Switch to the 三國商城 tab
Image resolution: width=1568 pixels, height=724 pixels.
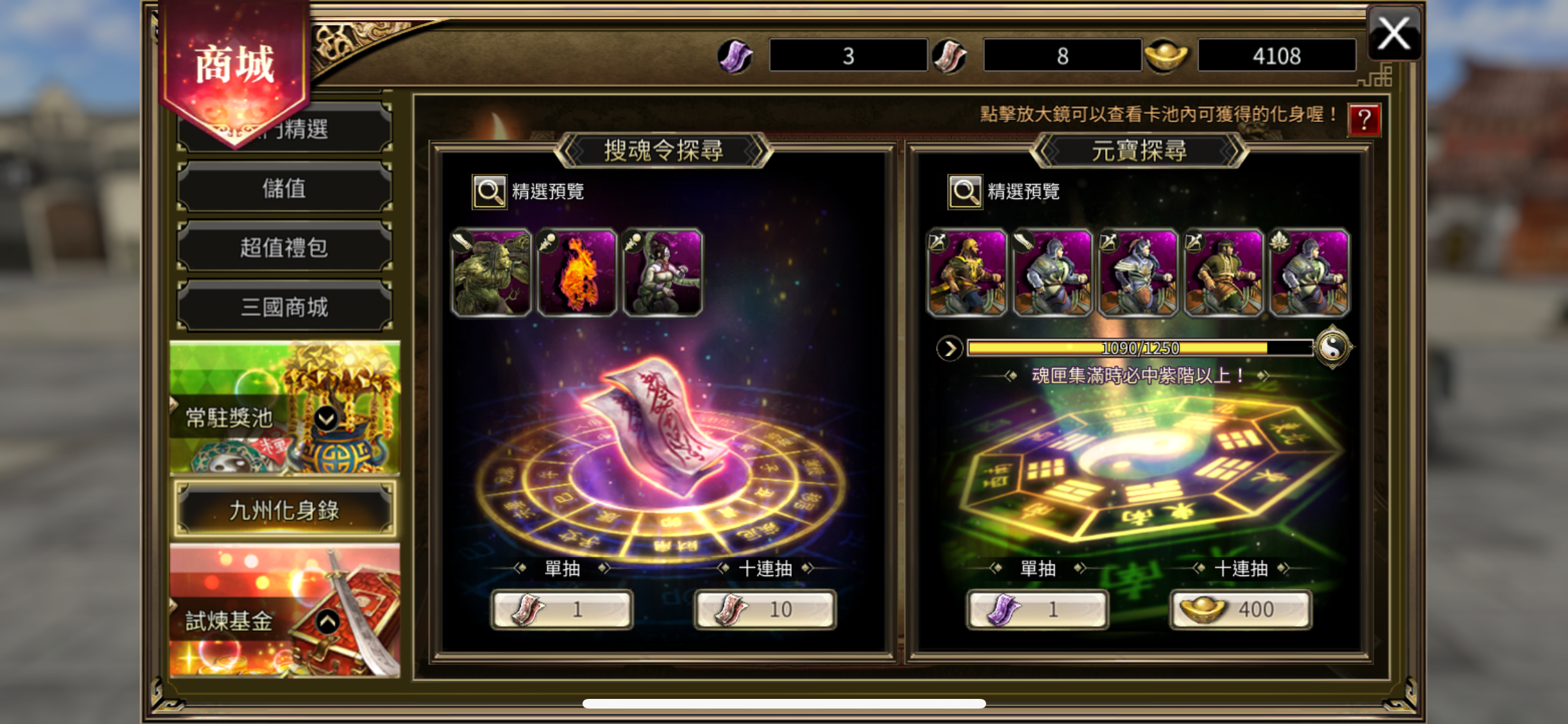284,308
